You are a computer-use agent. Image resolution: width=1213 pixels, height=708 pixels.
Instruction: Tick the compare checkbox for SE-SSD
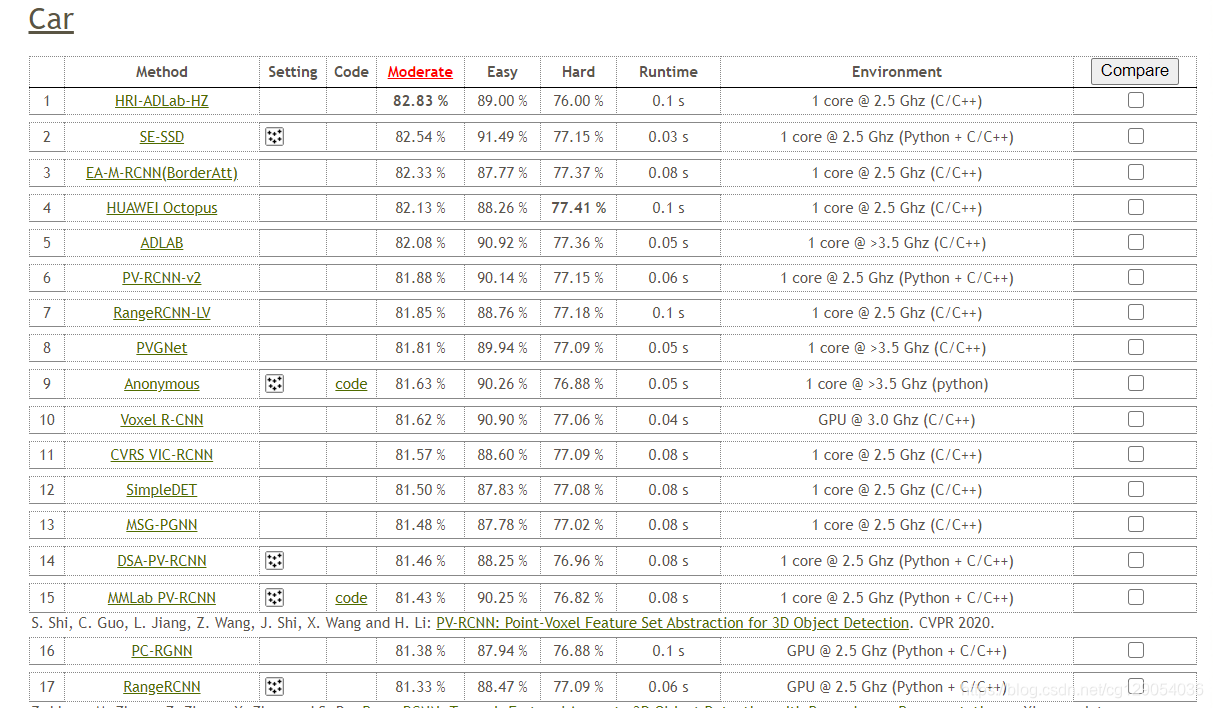coord(1136,136)
